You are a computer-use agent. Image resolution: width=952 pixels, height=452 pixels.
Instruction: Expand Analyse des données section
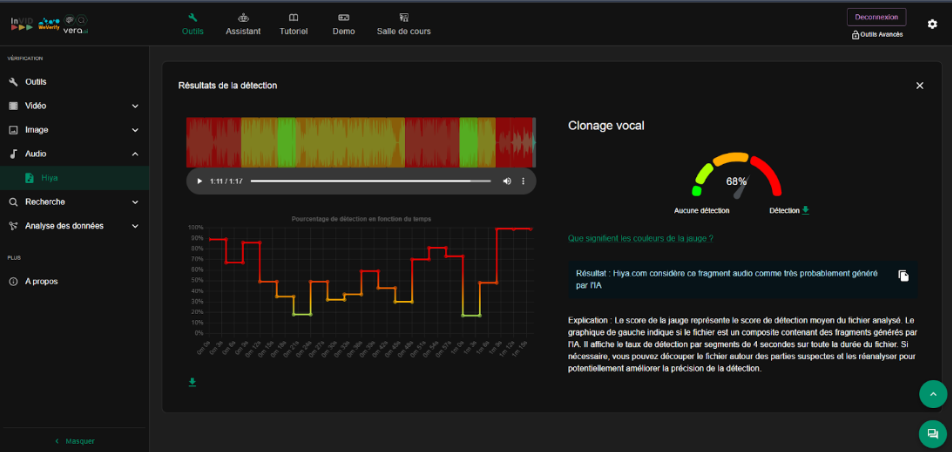click(135, 226)
